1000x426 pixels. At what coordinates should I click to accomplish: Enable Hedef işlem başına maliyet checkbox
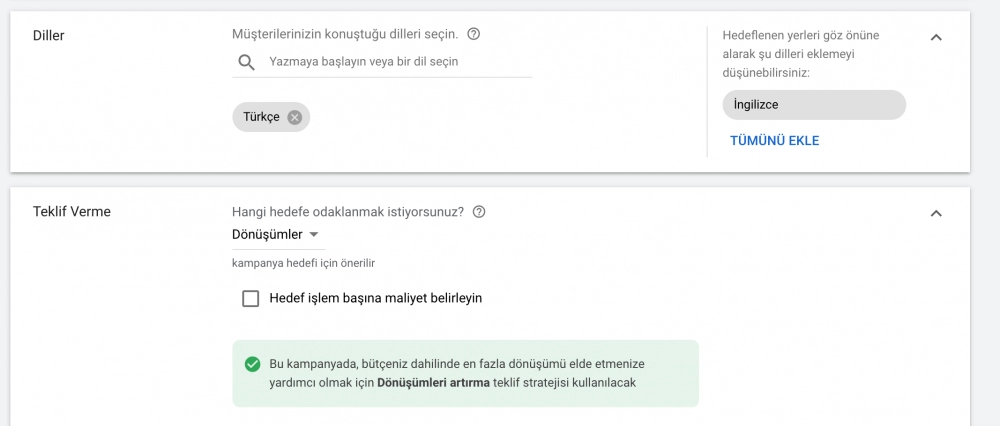(251, 298)
